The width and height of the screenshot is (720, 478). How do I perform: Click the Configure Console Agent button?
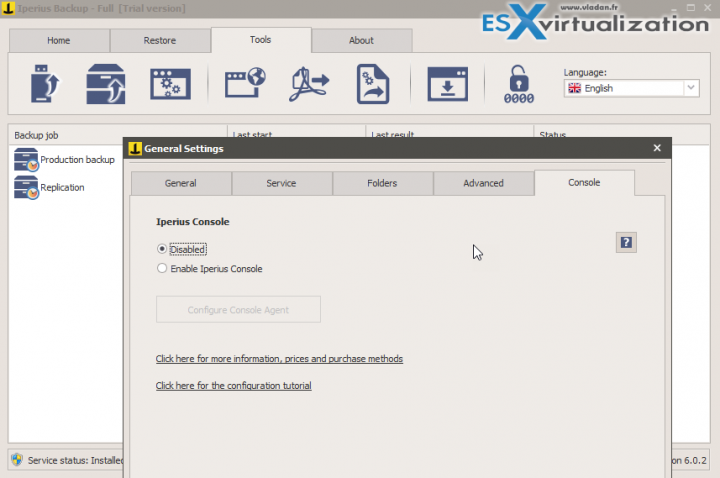pyautogui.click(x=238, y=309)
